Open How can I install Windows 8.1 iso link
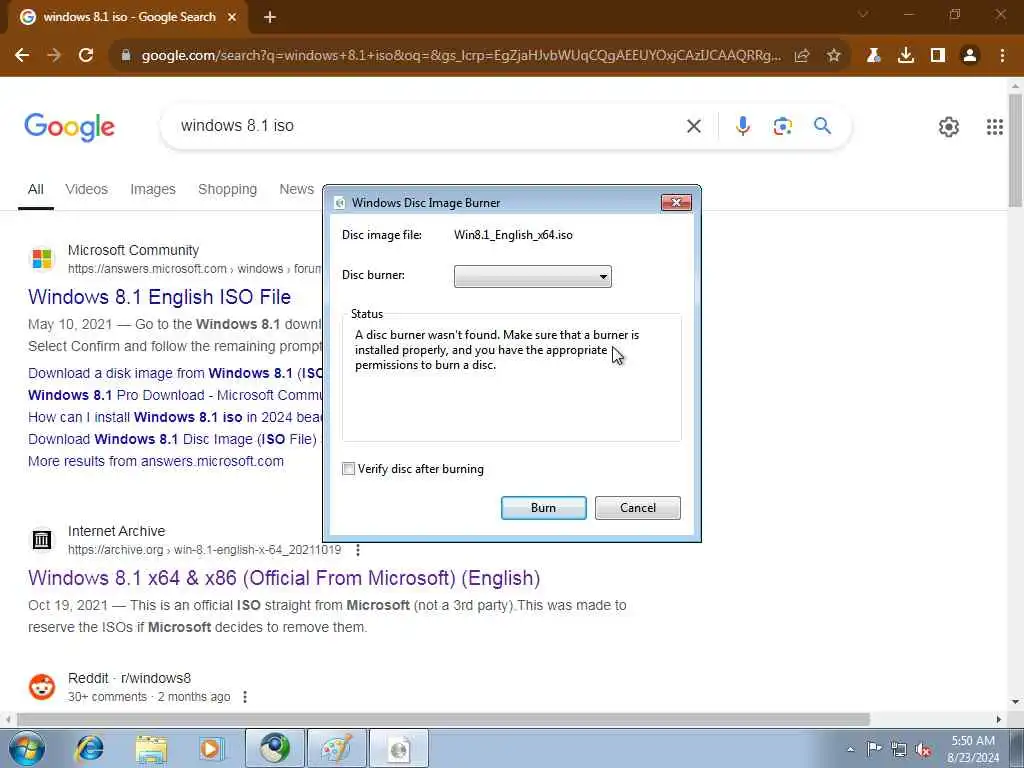 175,417
